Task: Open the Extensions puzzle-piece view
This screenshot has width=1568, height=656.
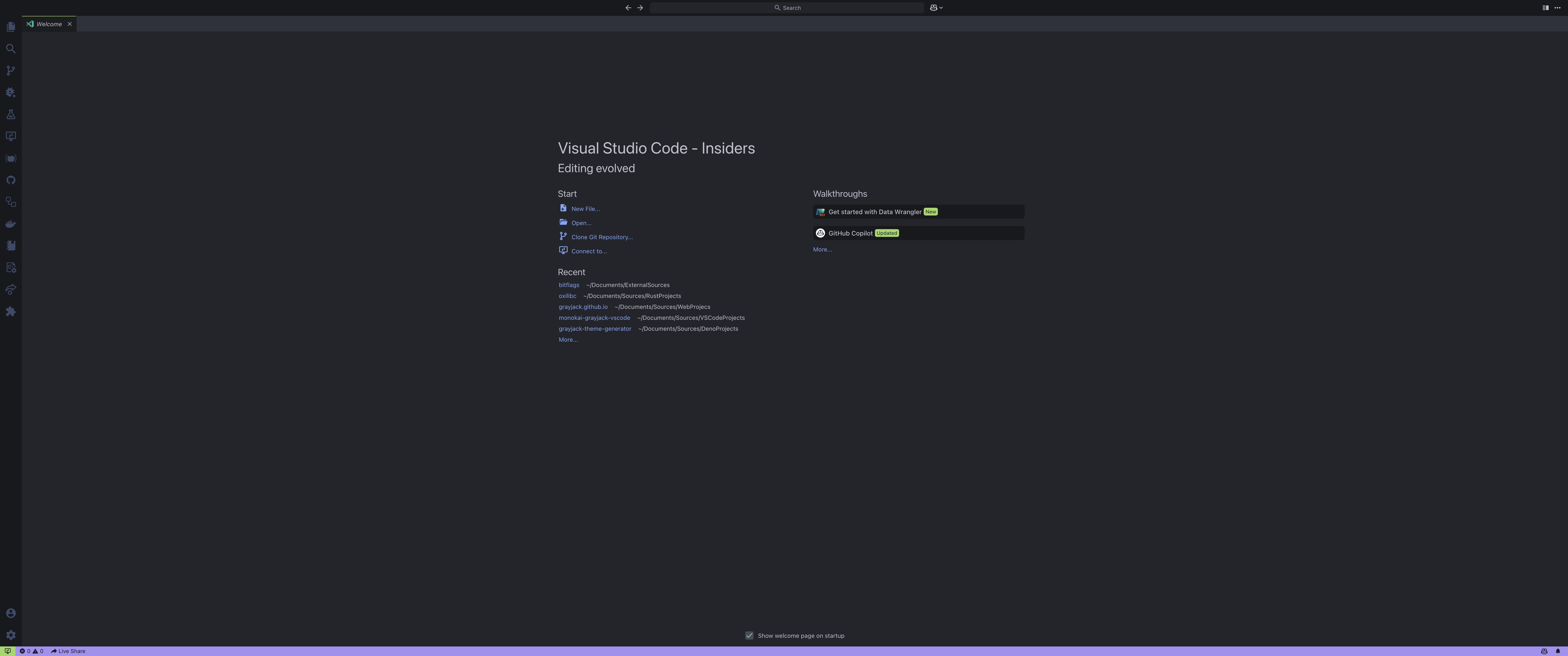Action: (10, 312)
